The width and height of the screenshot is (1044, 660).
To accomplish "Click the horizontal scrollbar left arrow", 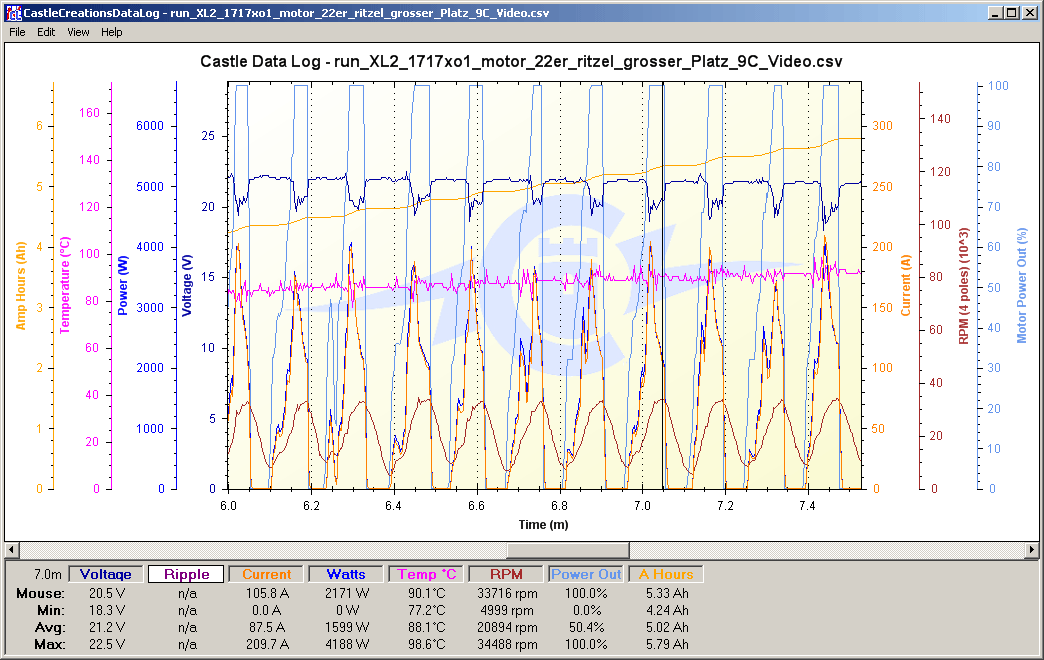I will pos(11,550).
